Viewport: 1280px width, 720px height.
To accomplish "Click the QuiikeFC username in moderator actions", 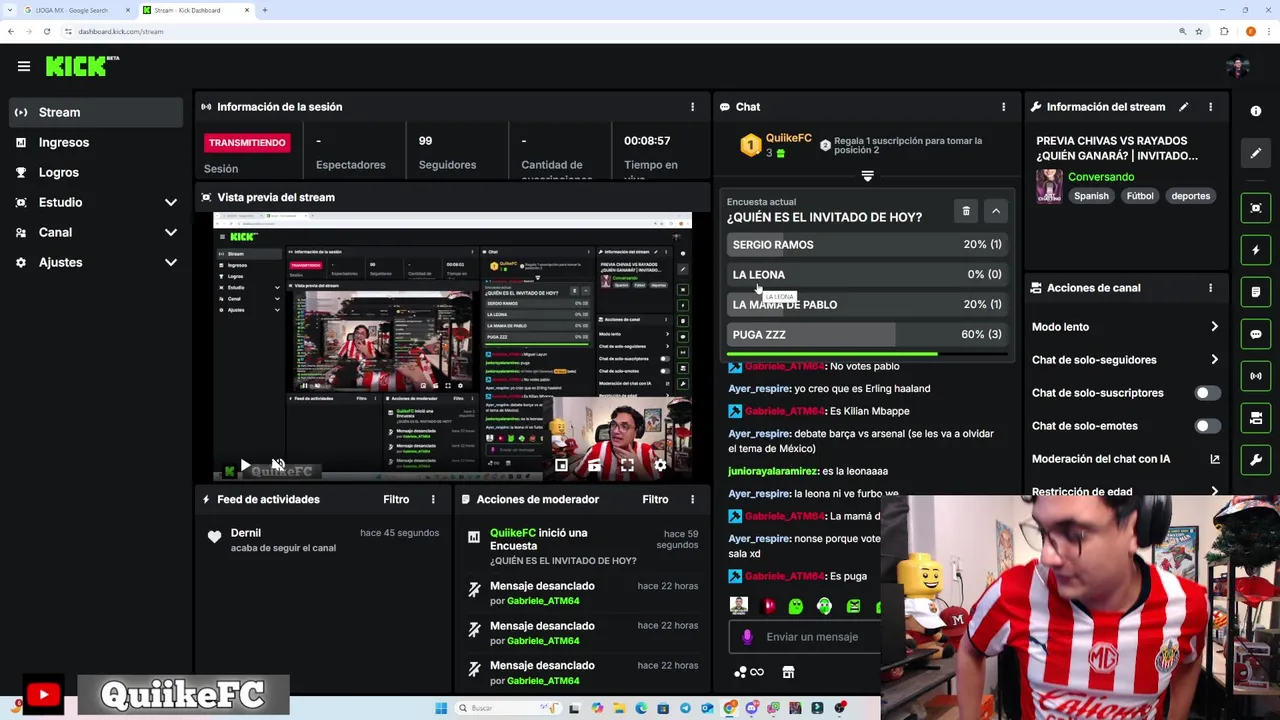I will (x=513, y=533).
